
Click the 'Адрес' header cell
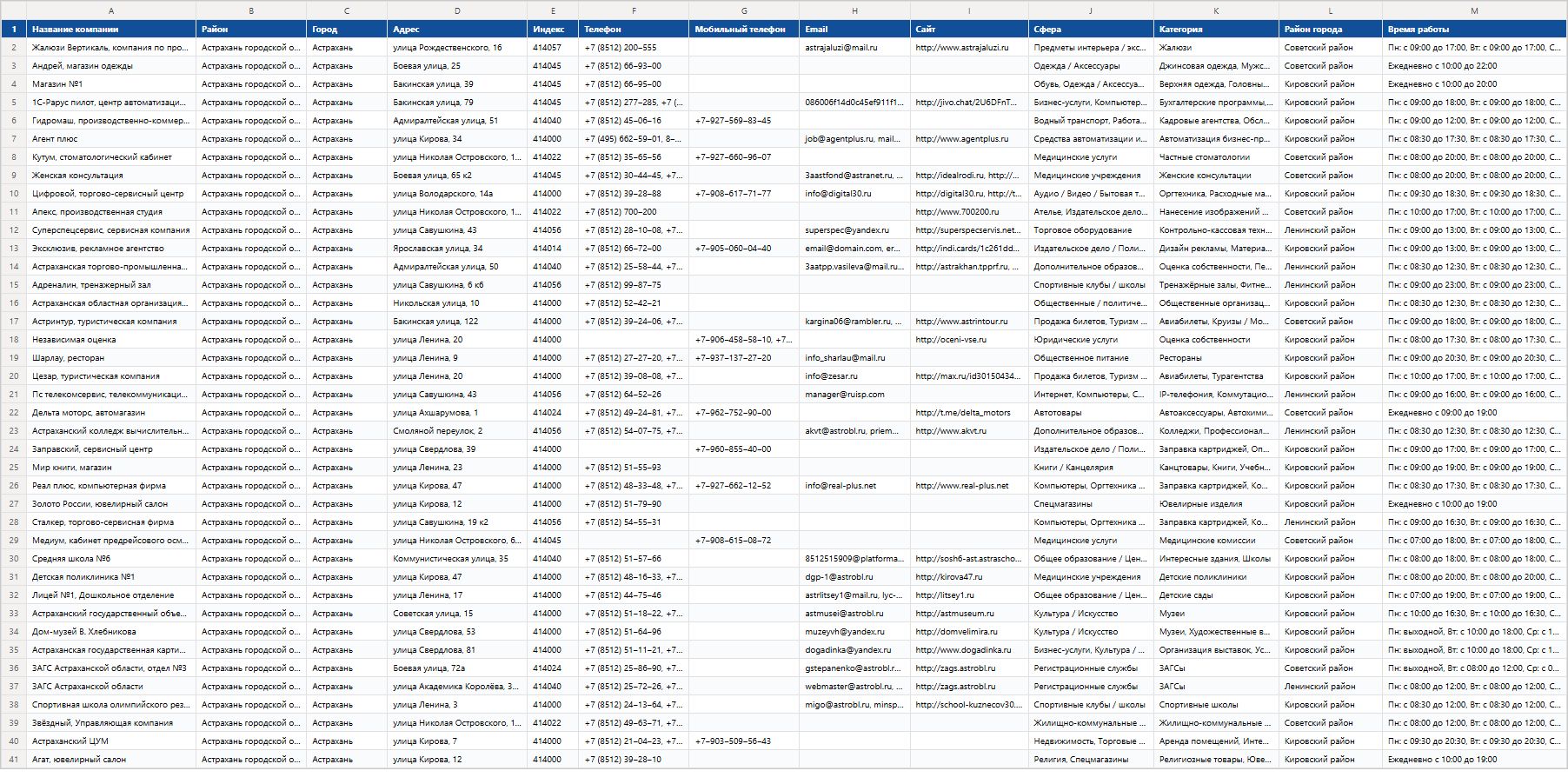point(457,30)
